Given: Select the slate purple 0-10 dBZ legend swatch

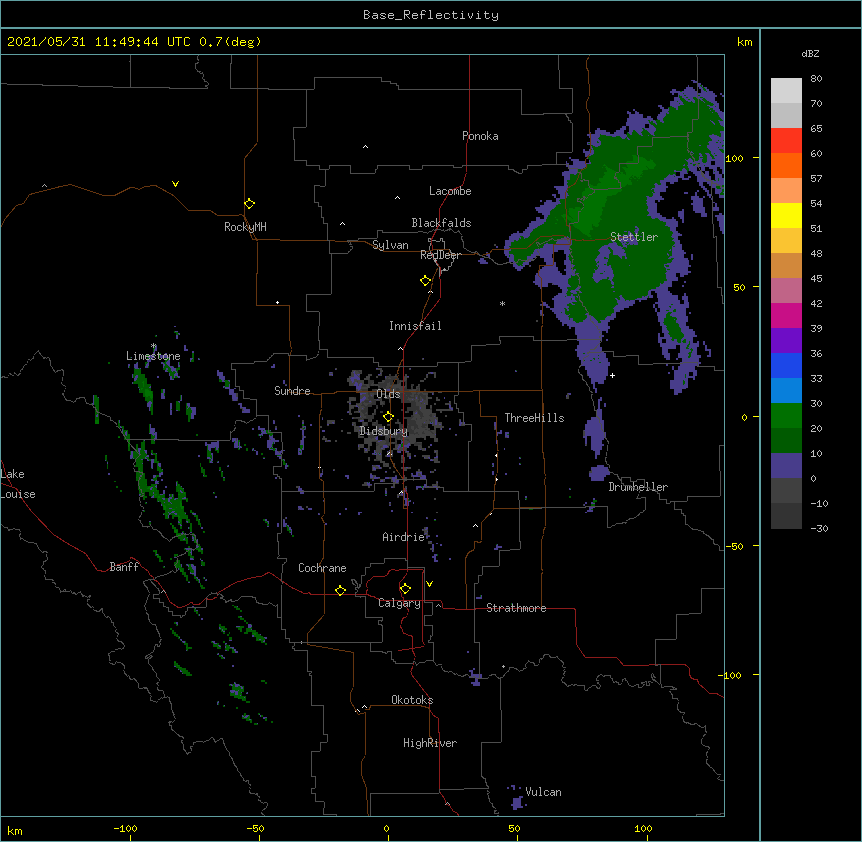Looking at the screenshot, I should click(x=786, y=465).
